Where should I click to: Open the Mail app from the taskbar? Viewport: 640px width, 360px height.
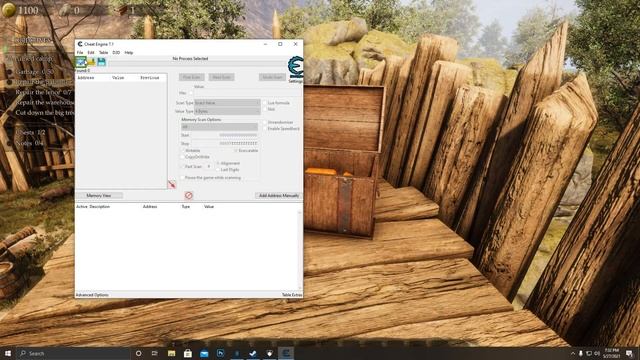[x=204, y=353]
